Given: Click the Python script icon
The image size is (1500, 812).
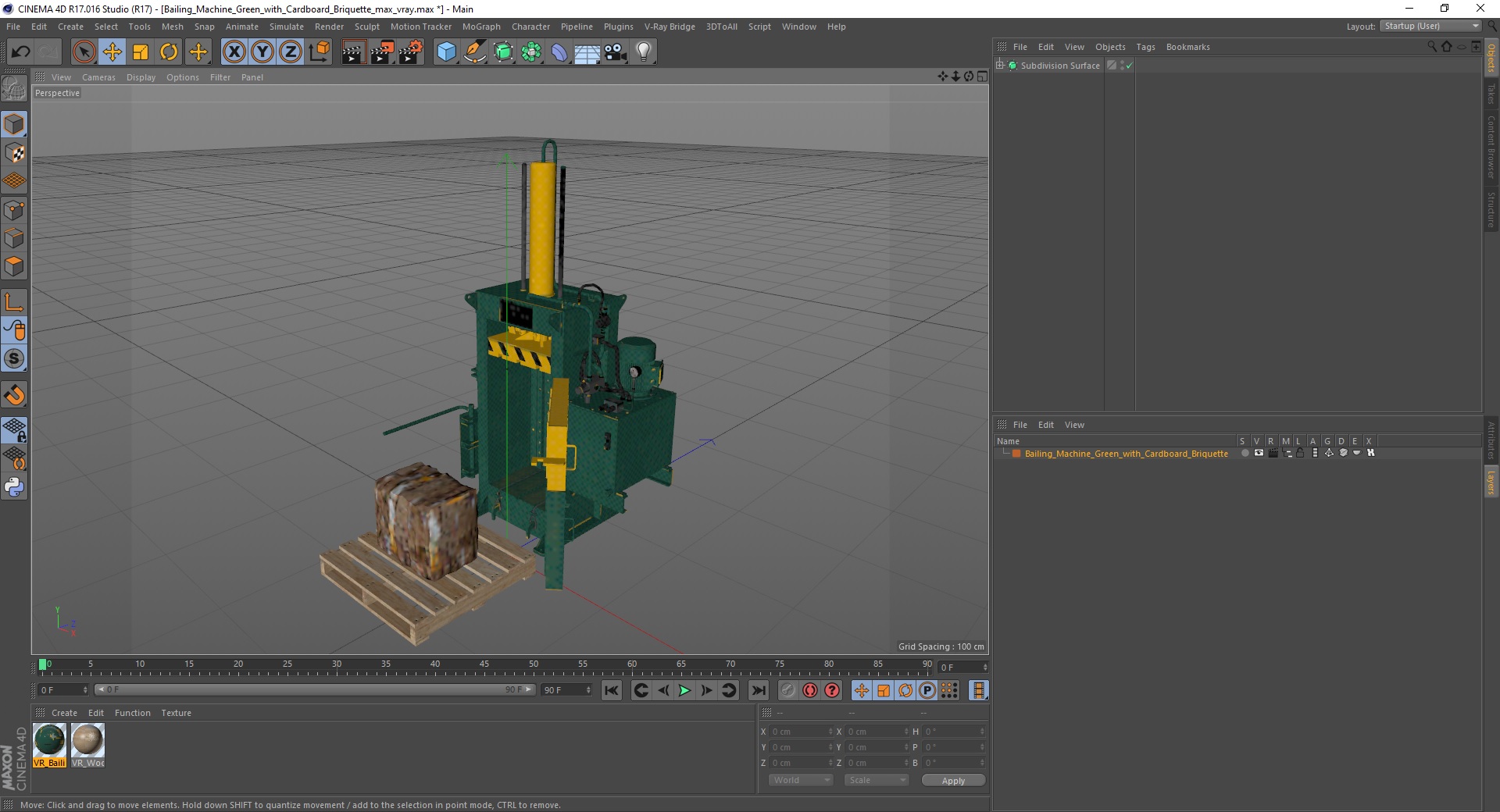Looking at the screenshot, I should click(14, 487).
